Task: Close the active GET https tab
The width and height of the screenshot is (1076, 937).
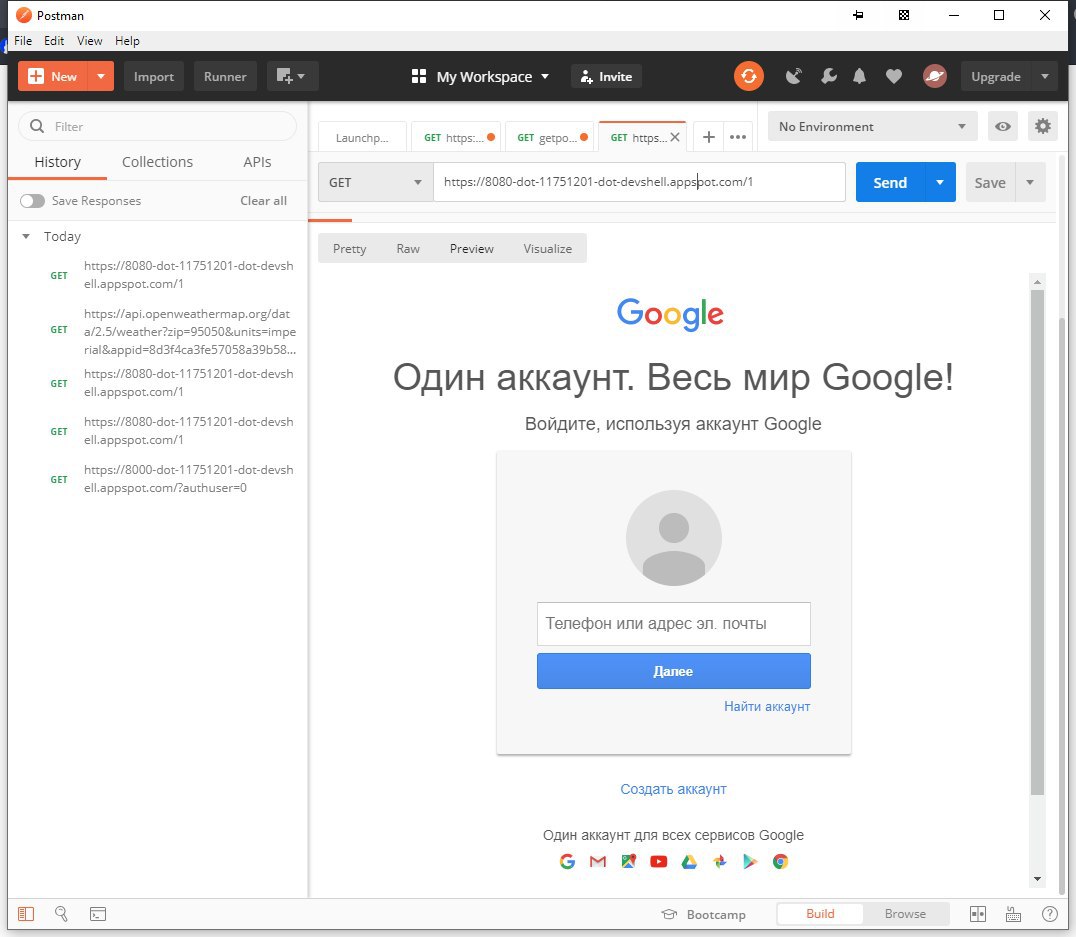Action: [675, 137]
